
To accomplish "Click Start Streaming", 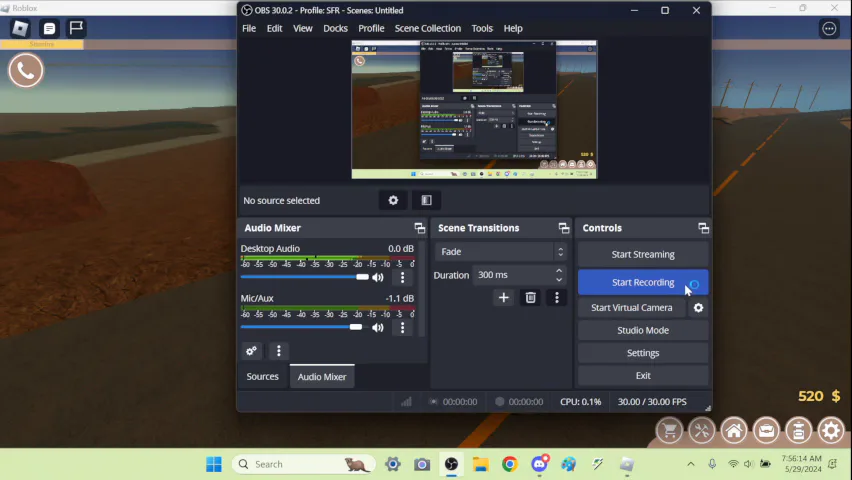I will (x=643, y=254).
